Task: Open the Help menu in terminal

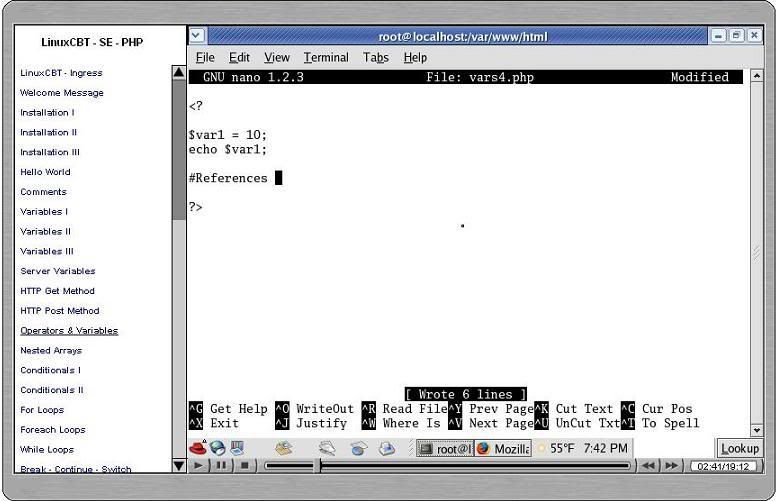Action: 415,57
